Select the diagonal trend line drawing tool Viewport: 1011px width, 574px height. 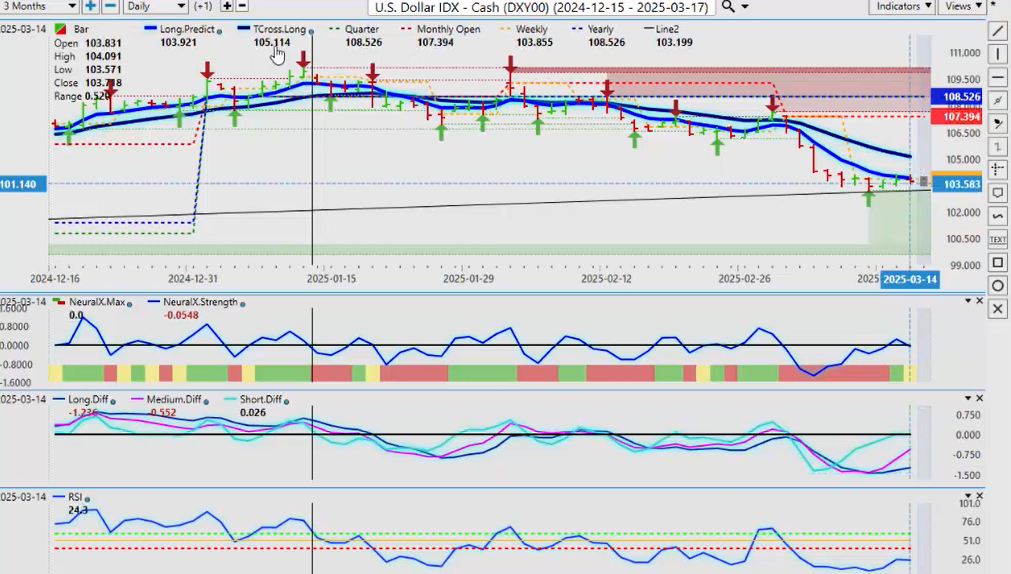click(998, 30)
